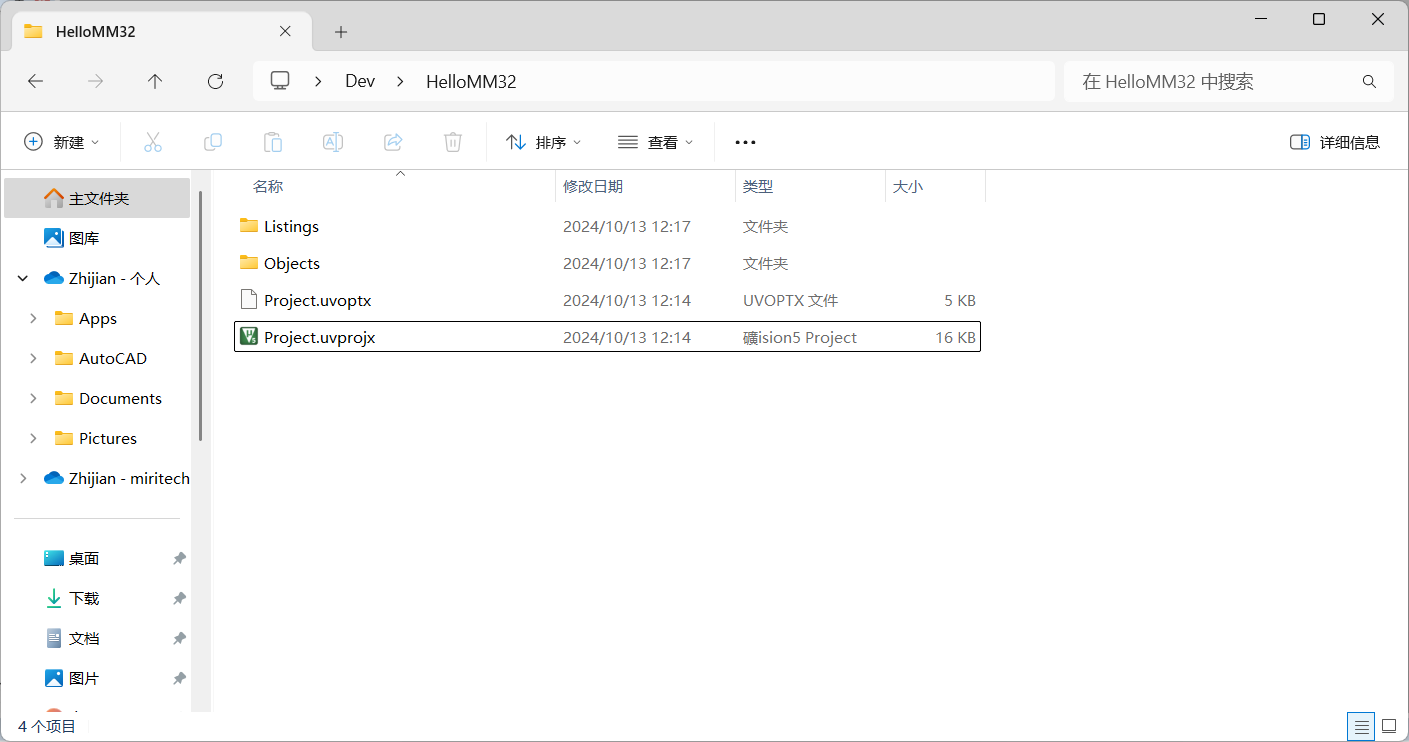Open the 排序 sort dropdown
This screenshot has width=1409, height=742.
544,142
